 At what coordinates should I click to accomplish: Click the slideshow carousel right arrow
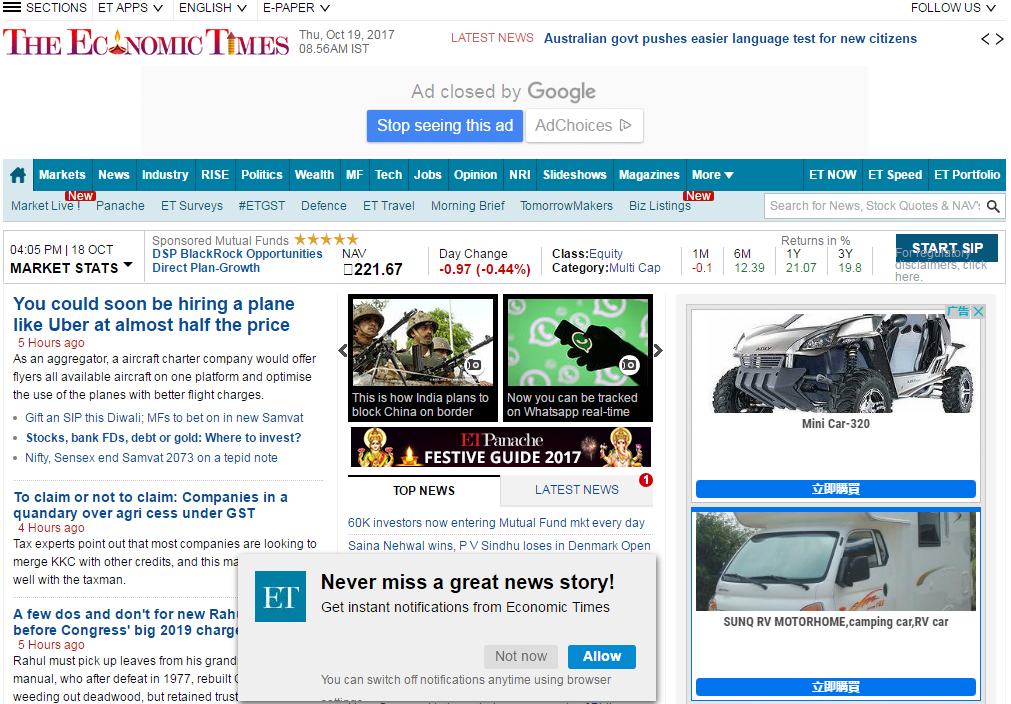[658, 350]
